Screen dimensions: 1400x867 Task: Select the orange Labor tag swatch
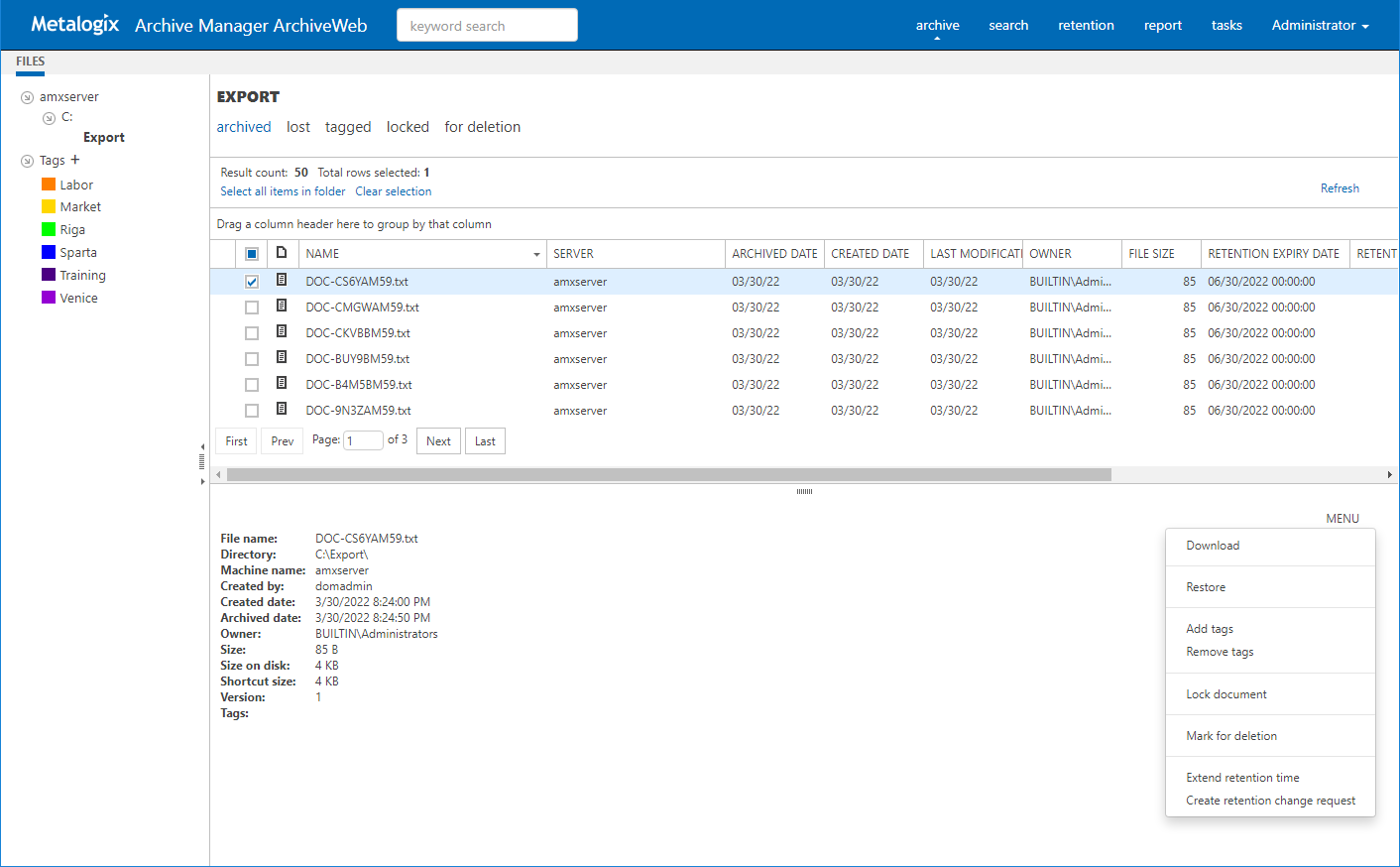49,185
